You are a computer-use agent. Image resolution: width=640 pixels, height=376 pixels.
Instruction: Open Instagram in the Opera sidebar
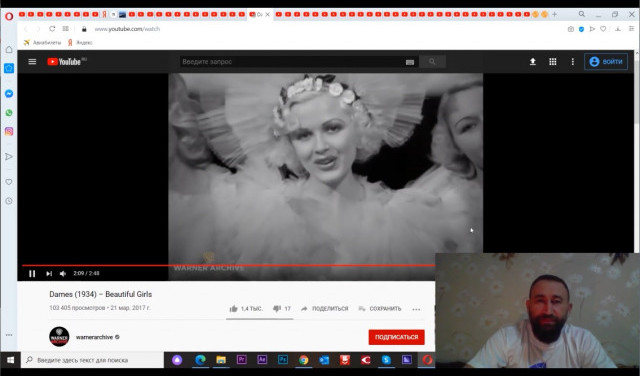point(9,131)
